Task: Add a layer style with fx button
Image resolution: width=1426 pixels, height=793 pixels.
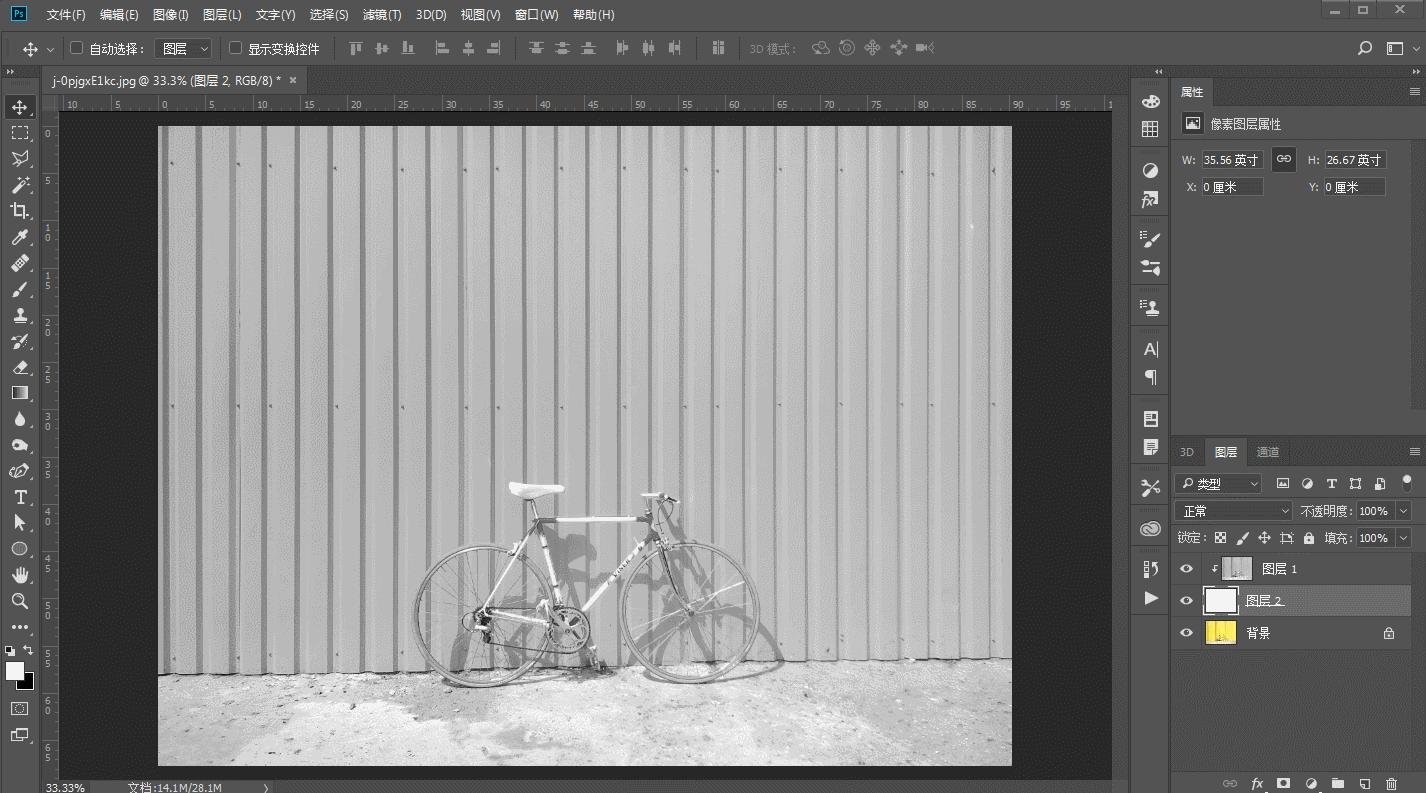Action: [x=1257, y=783]
